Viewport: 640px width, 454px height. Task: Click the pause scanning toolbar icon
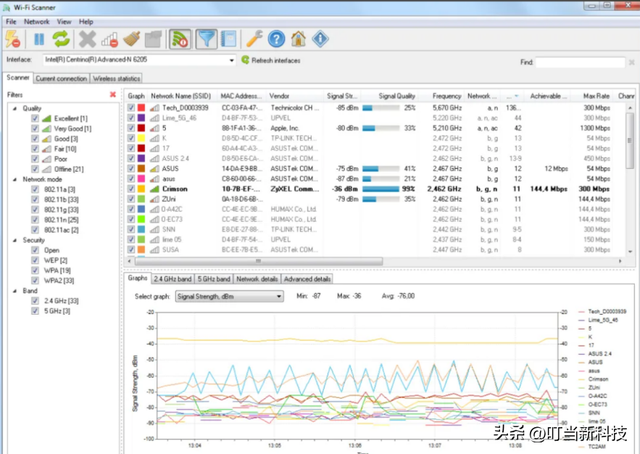click(x=39, y=39)
